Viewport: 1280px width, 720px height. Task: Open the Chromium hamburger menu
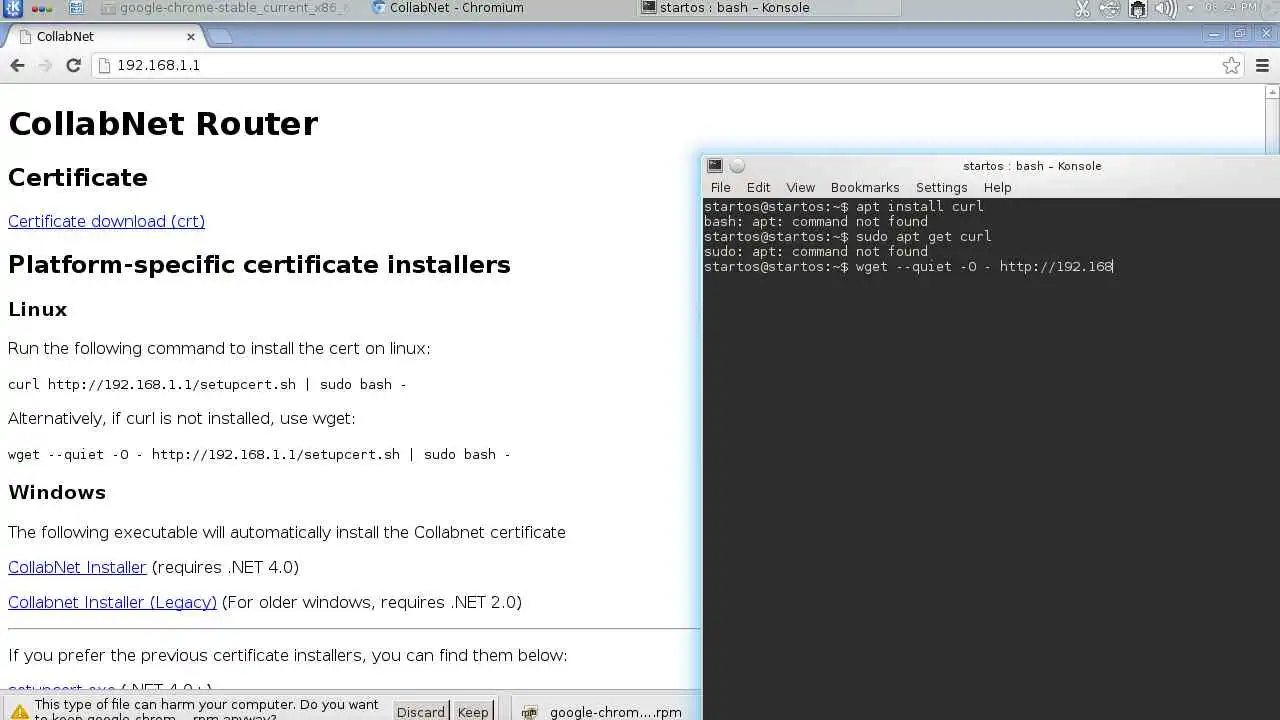[x=1262, y=65]
